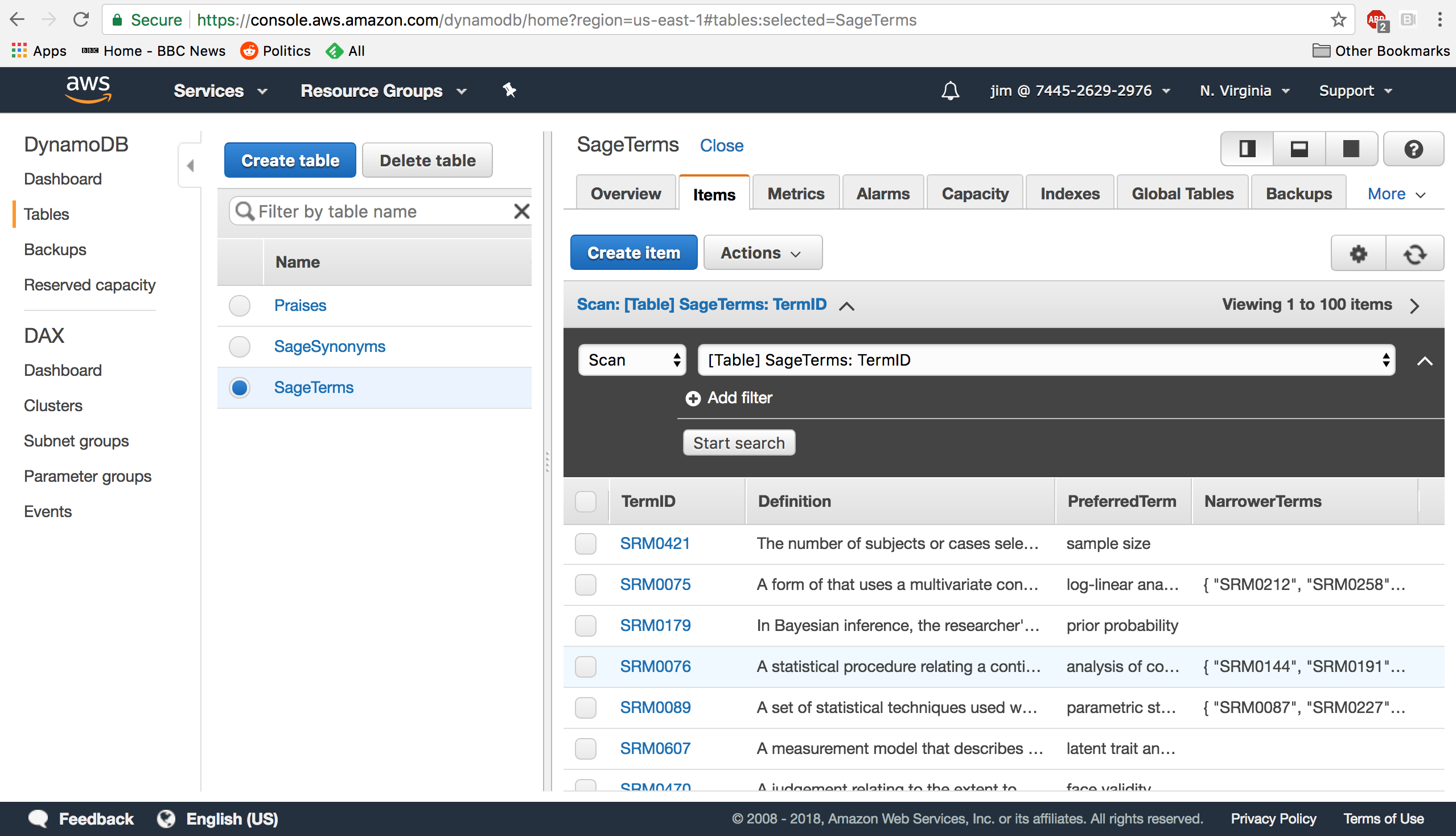Screen dimensions: 1456x836
Task: Click the Start search button
Action: tap(739, 442)
